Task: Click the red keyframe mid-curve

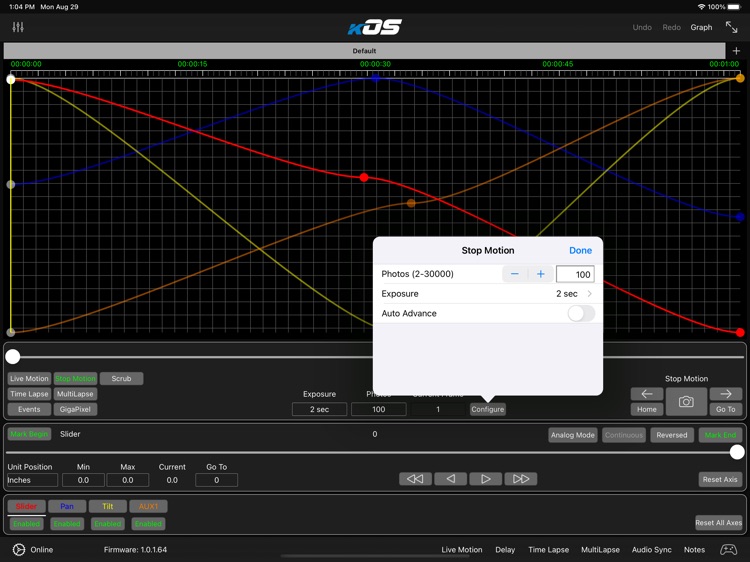Action: pyautogui.click(x=364, y=177)
